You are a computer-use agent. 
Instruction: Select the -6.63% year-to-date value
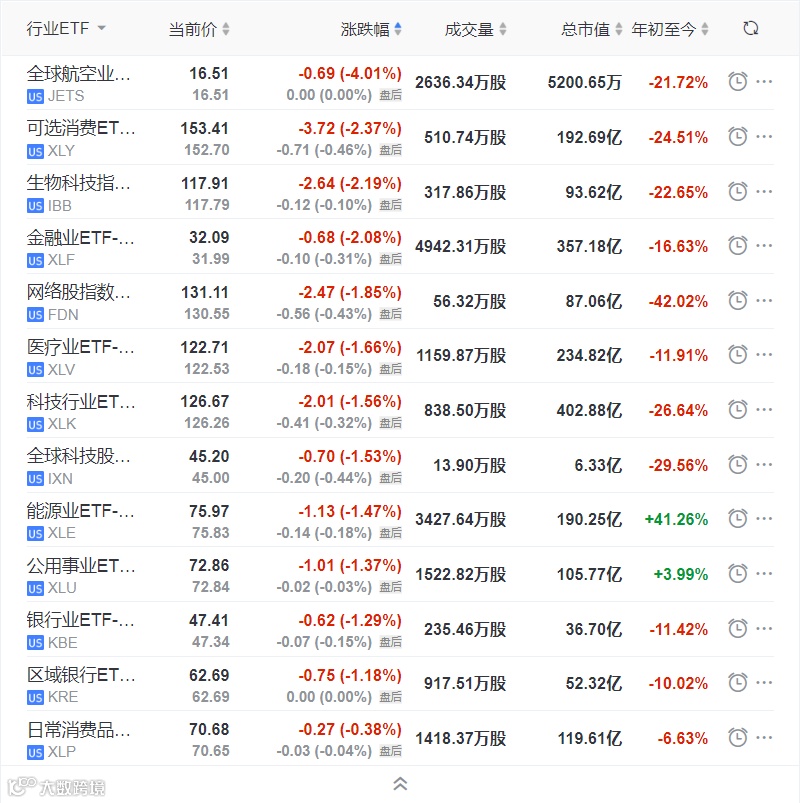[683, 738]
